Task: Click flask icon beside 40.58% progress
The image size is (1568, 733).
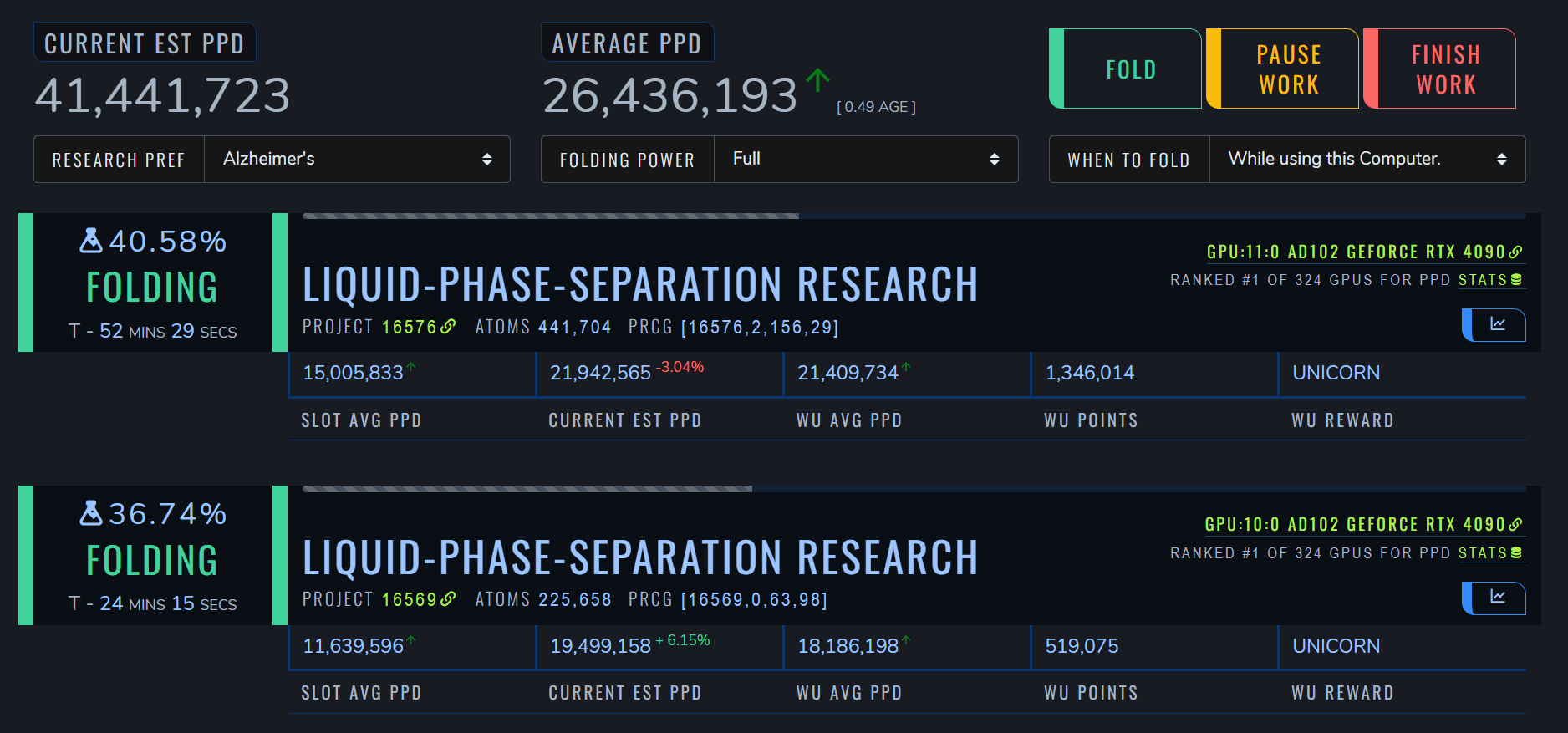Action: 91,241
